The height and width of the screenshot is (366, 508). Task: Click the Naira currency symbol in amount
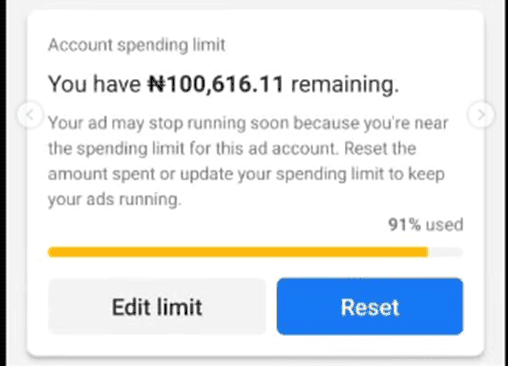click(x=157, y=84)
